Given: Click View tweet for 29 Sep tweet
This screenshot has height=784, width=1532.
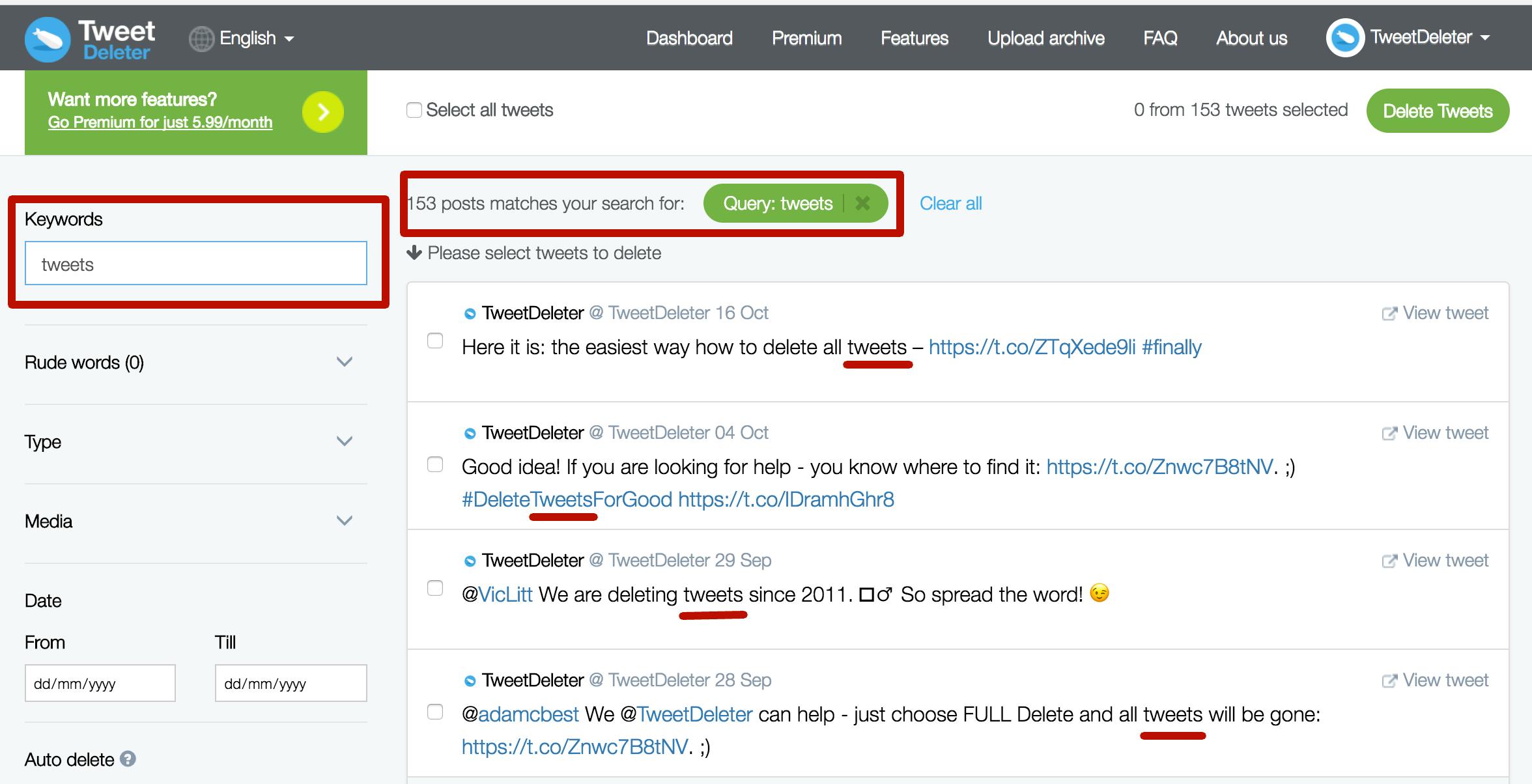Looking at the screenshot, I should 1445,561.
